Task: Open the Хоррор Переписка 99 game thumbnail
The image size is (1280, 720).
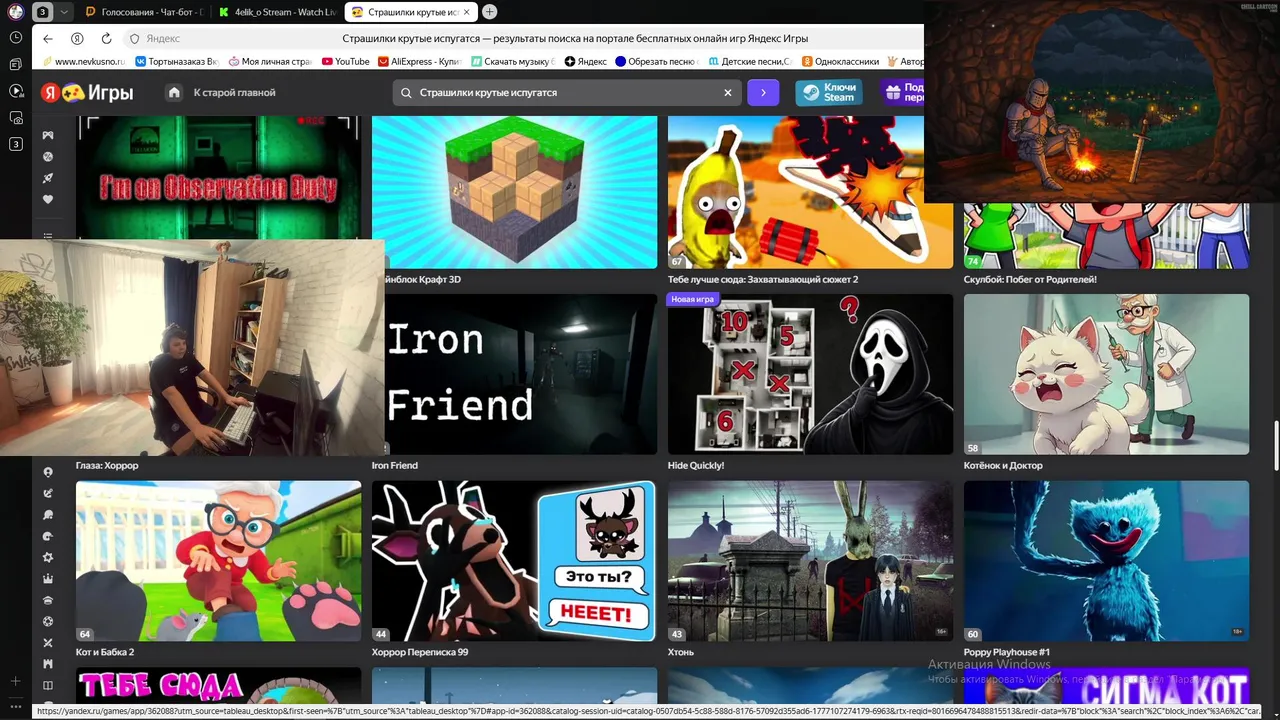Action: [514, 561]
